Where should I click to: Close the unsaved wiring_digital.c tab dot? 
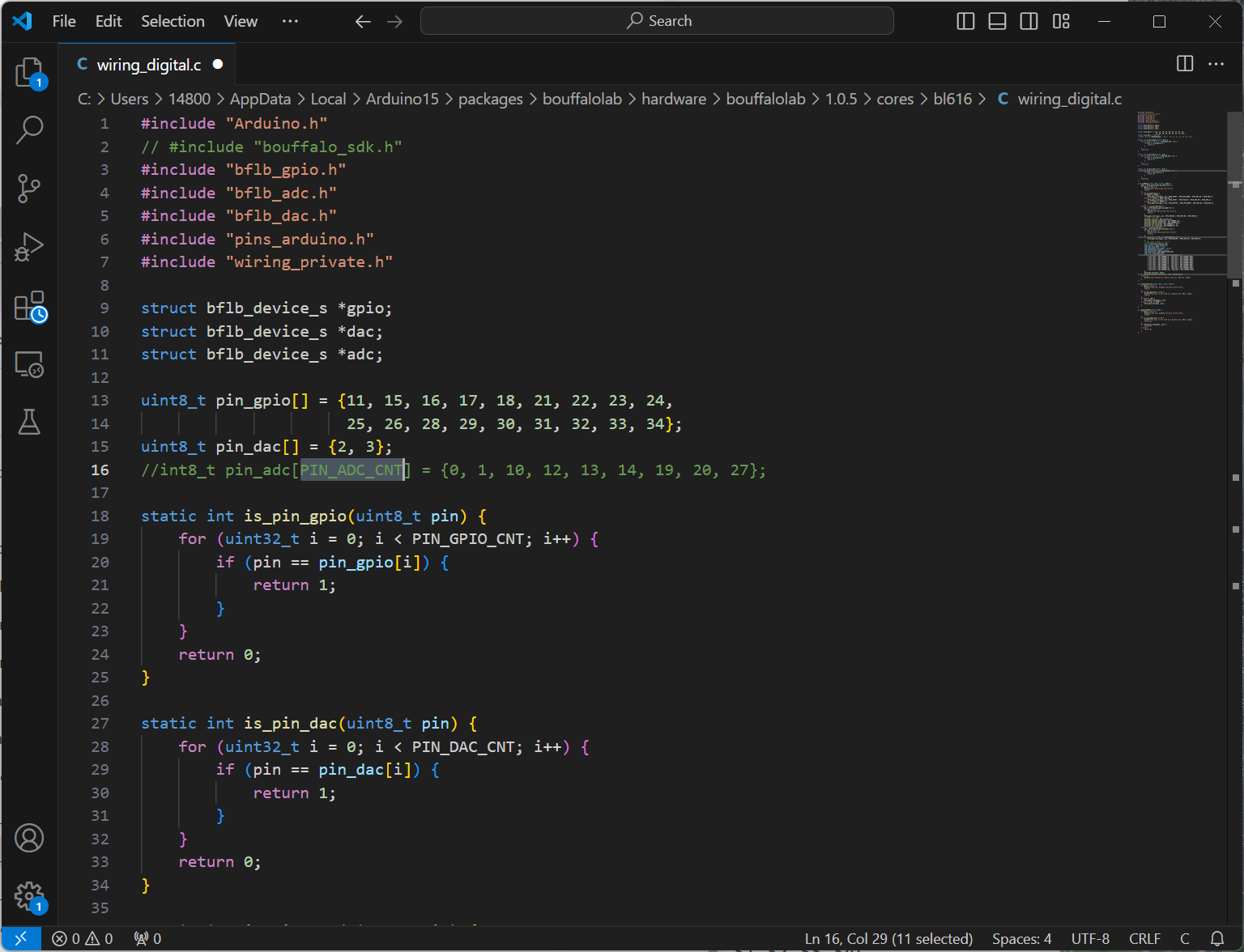pyautogui.click(x=218, y=64)
